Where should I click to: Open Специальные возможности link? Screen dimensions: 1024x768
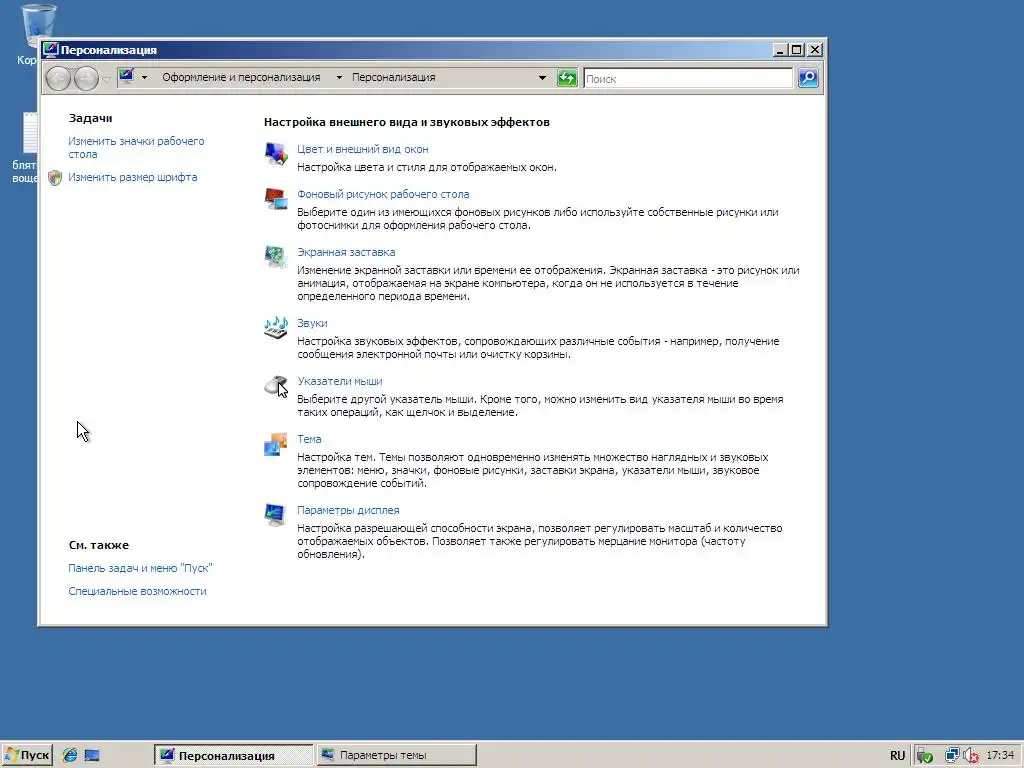[x=137, y=591]
